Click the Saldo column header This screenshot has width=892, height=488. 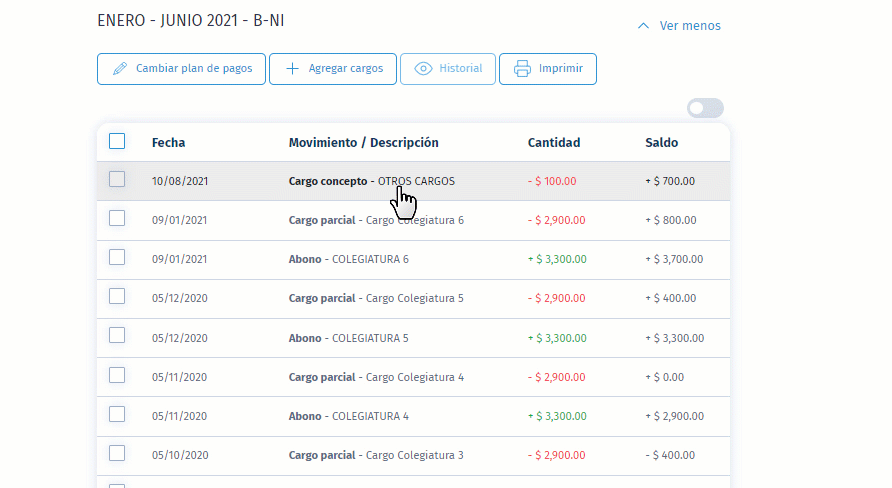point(662,143)
